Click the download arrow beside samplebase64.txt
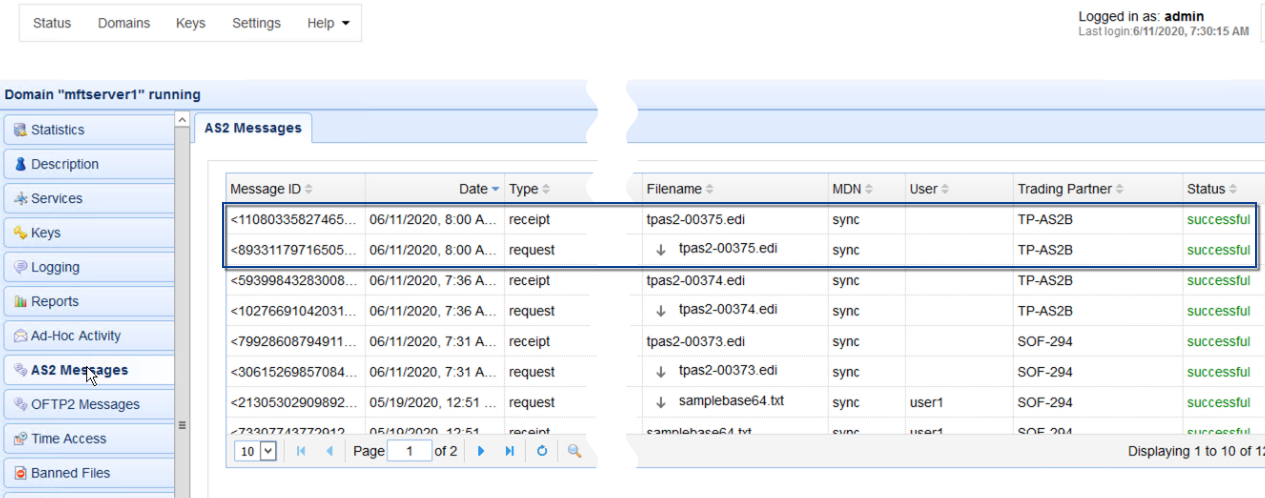The height and width of the screenshot is (498, 1265). pos(660,402)
